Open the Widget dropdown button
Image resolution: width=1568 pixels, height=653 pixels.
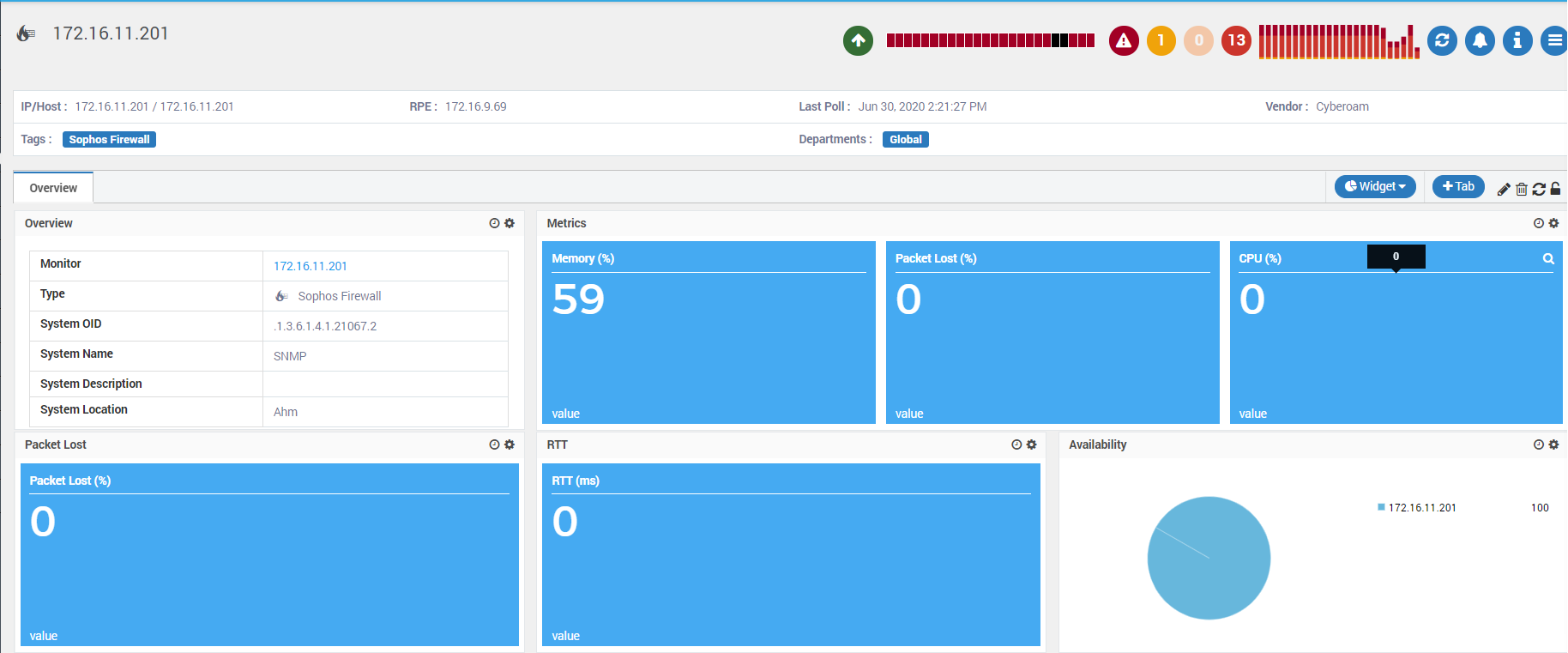click(1375, 186)
